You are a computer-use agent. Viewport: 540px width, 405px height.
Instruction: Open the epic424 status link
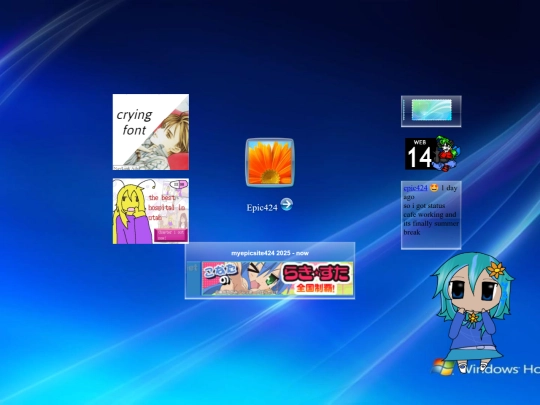coord(415,188)
